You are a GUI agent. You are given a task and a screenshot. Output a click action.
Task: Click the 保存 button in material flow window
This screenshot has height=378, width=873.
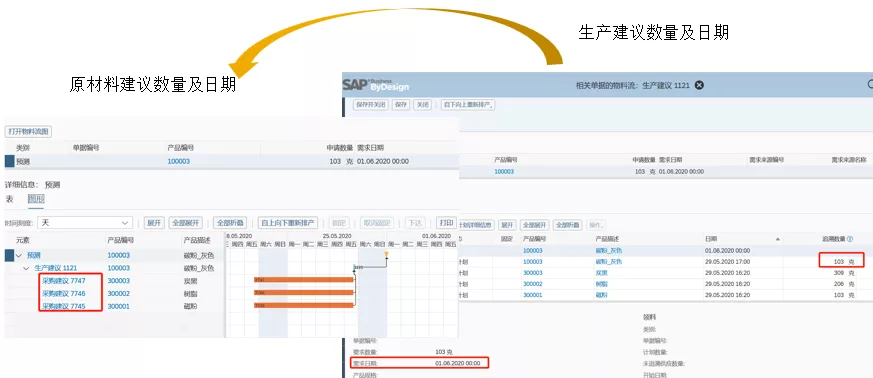401,104
